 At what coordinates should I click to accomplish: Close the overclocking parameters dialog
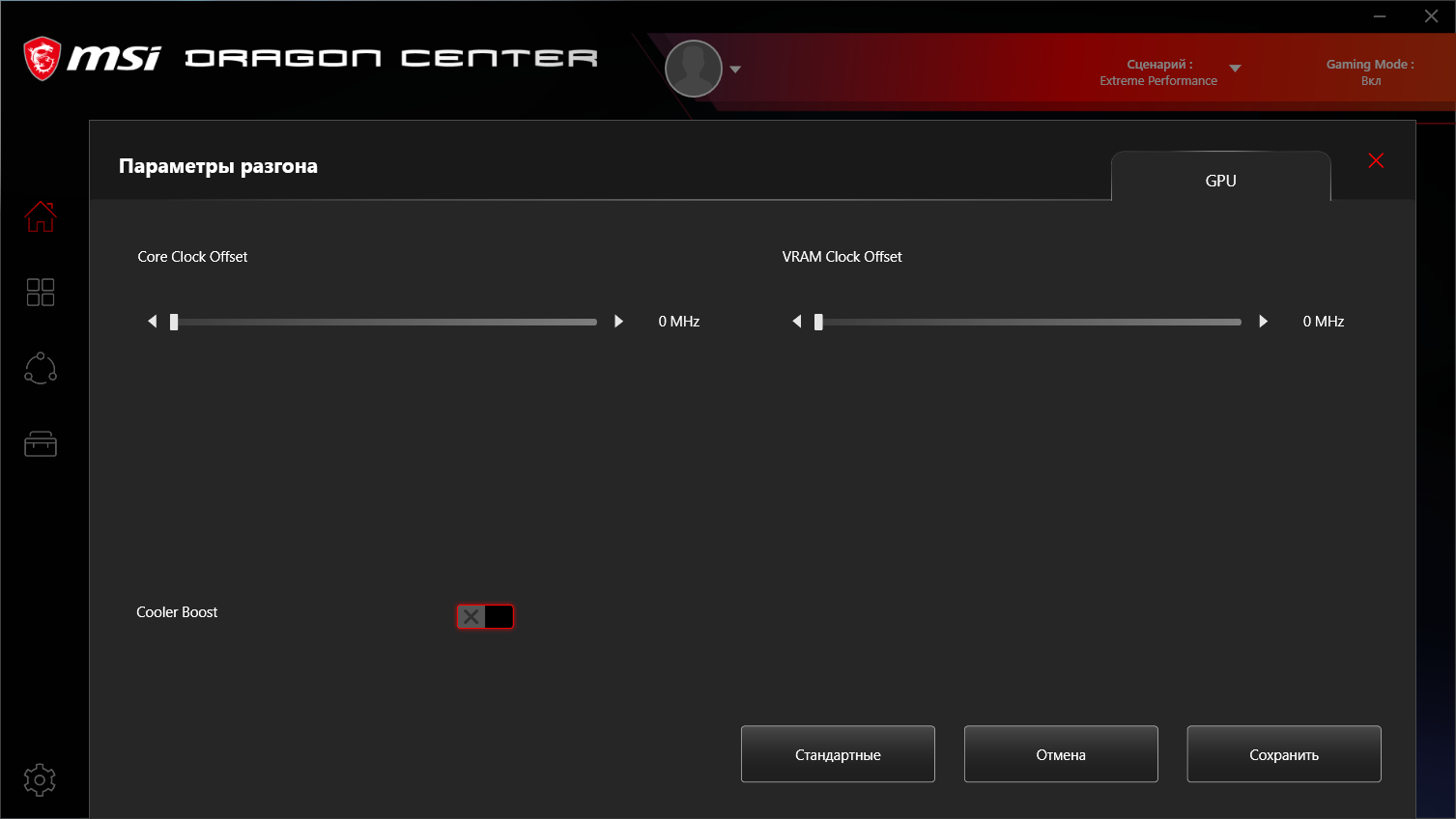point(1376,160)
